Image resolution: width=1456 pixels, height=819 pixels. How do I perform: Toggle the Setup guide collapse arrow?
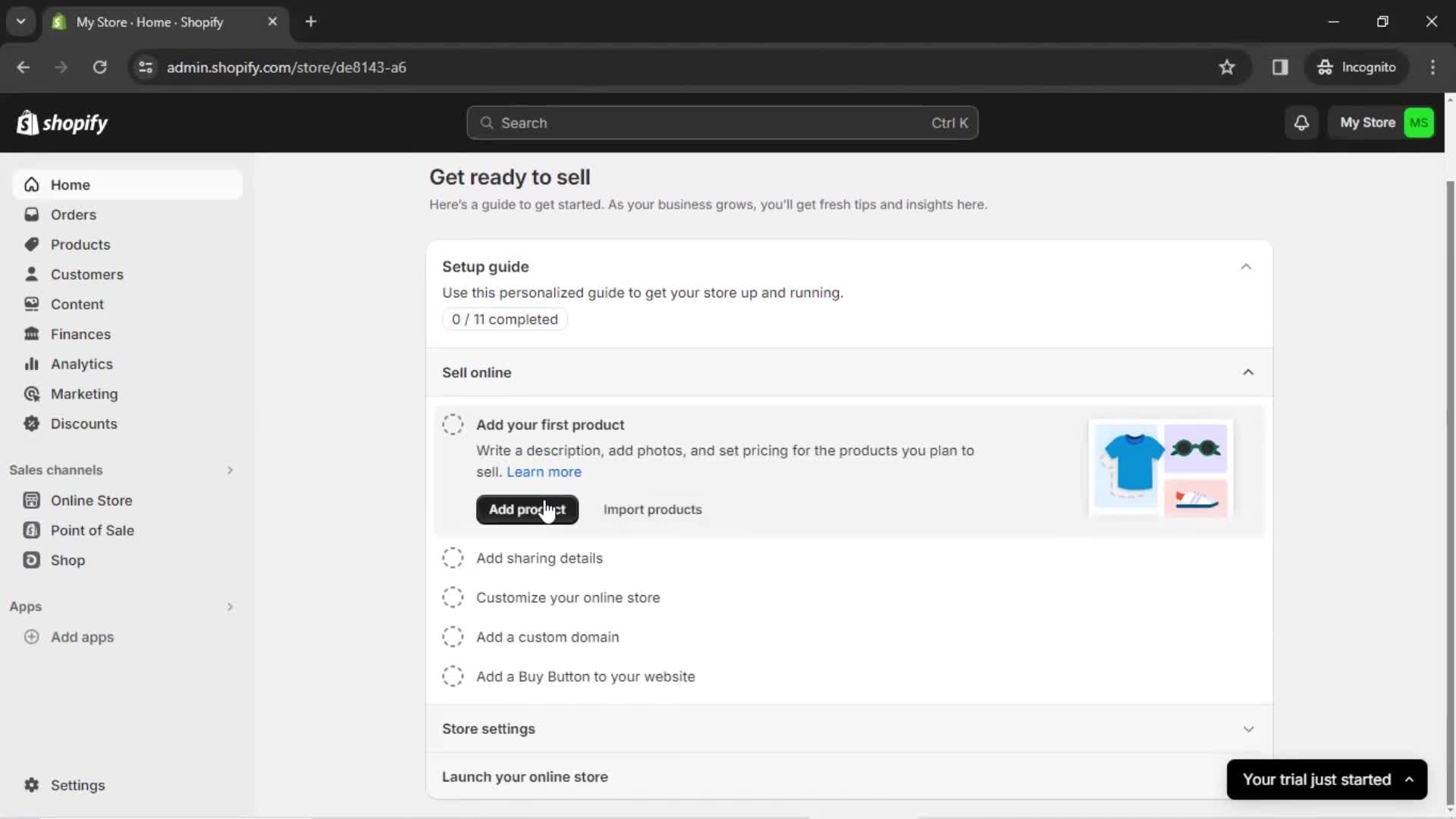pyautogui.click(x=1245, y=266)
